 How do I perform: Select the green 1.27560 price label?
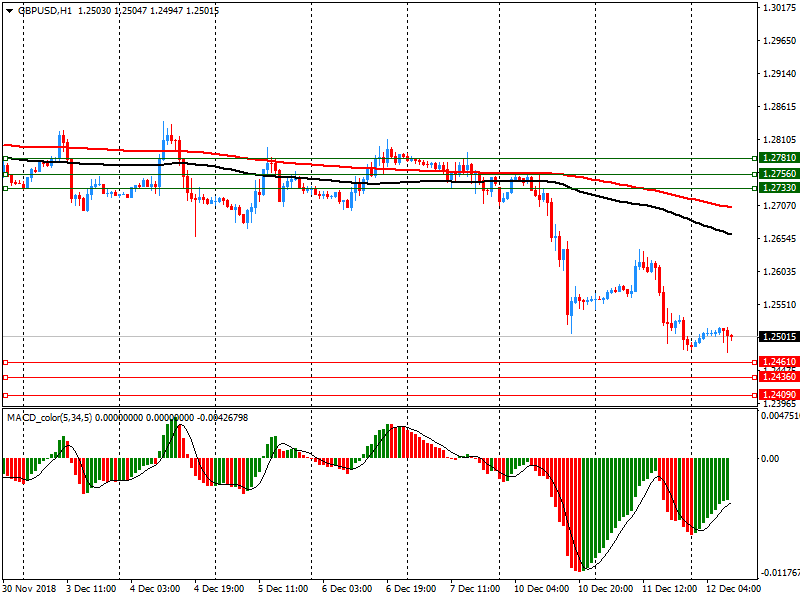tap(778, 174)
